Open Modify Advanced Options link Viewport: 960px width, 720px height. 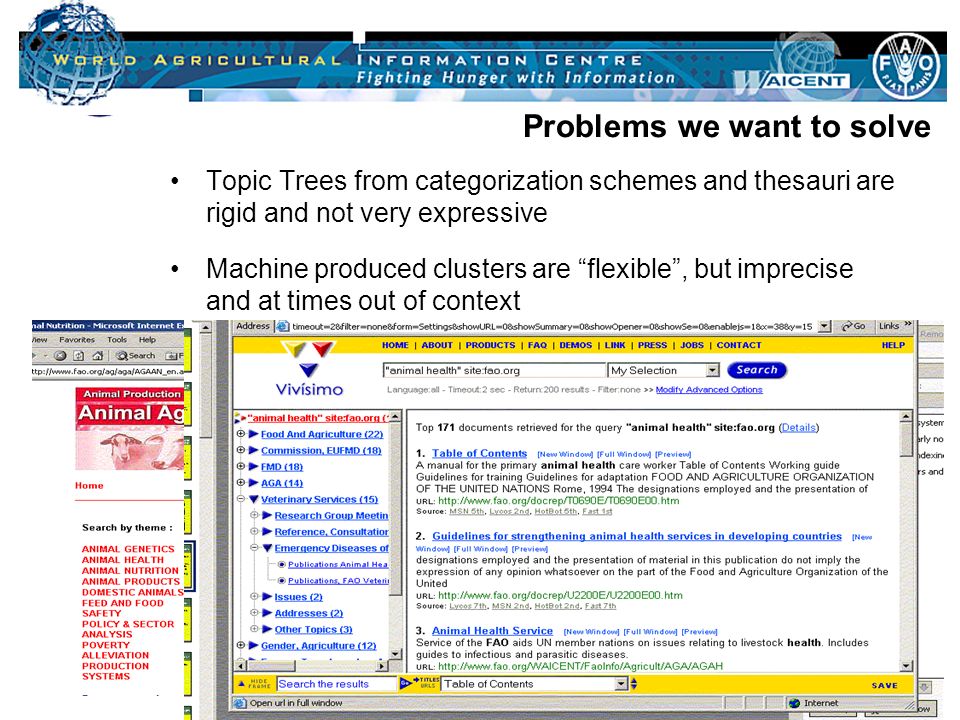pyautogui.click(x=709, y=389)
